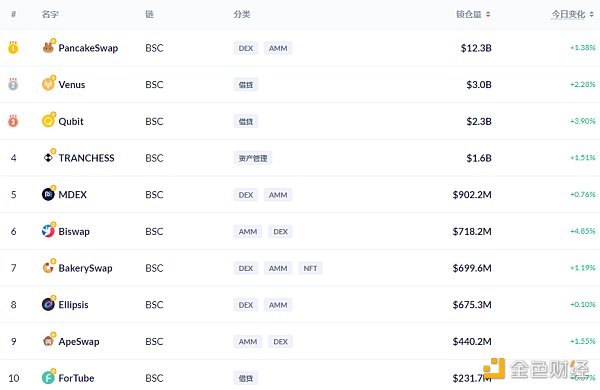Screen dimensions: 600x390
Task: Click the Venus protocol logo icon
Action: [48, 84]
